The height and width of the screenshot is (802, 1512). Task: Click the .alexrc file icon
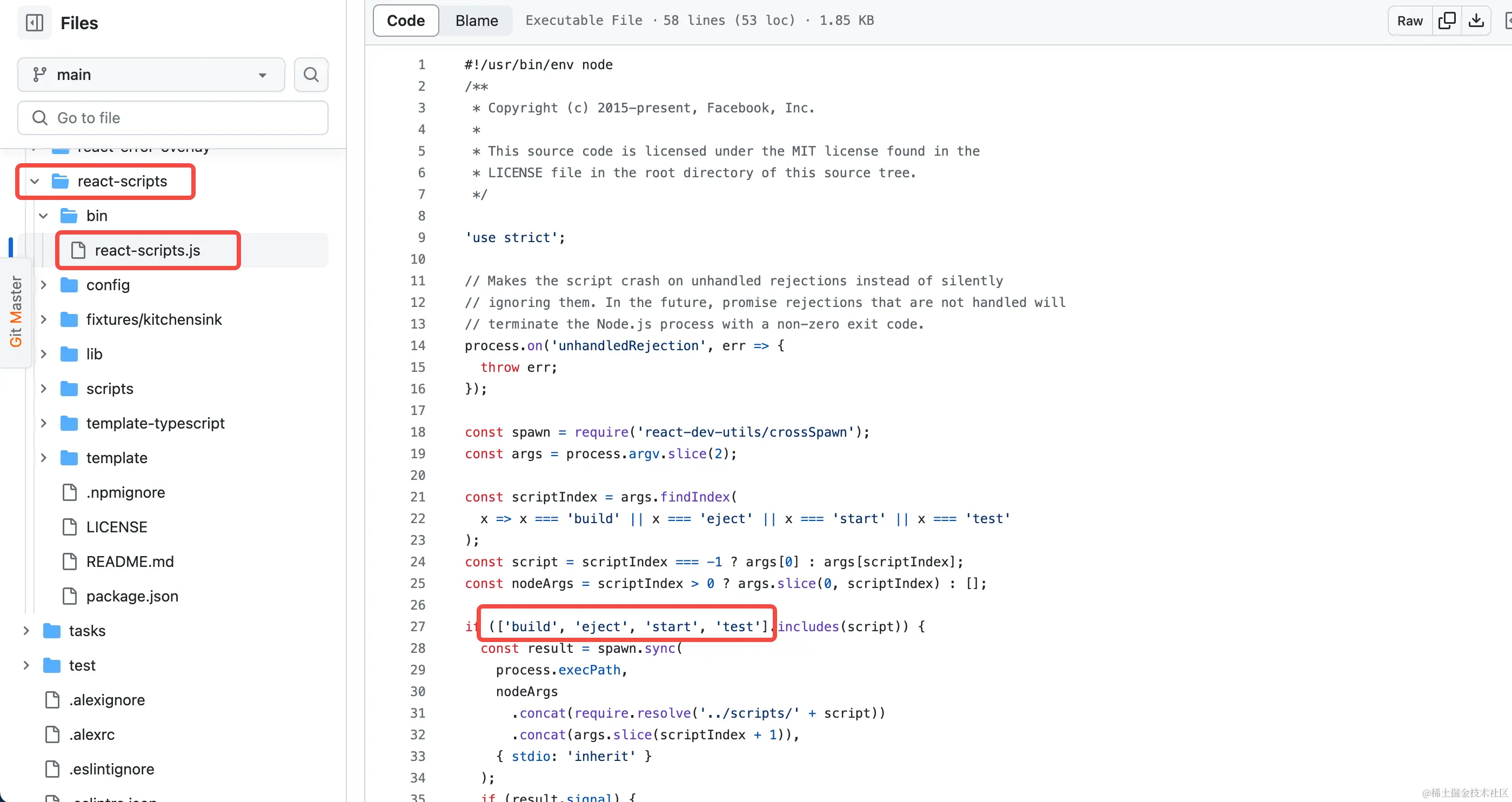click(x=52, y=734)
